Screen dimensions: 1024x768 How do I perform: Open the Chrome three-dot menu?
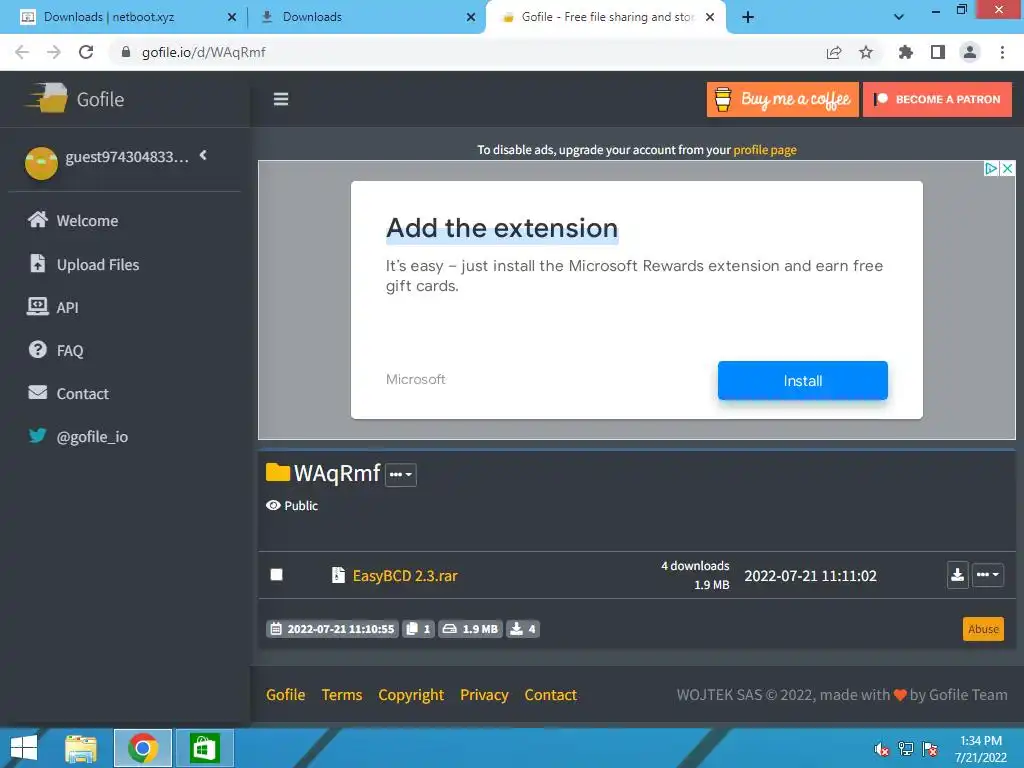[1002, 52]
